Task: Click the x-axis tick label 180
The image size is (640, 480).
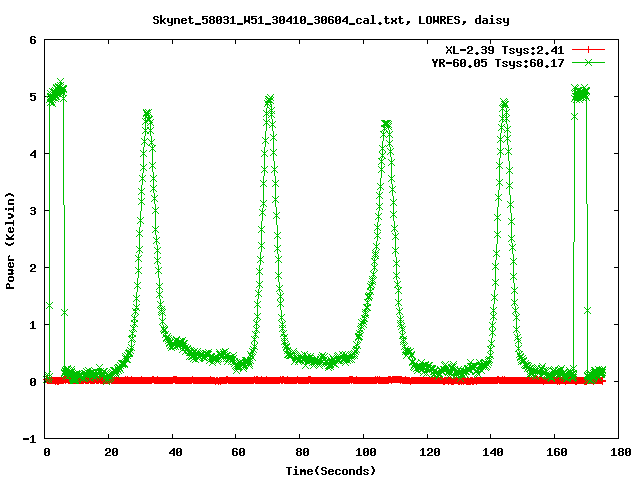Action: [620, 452]
